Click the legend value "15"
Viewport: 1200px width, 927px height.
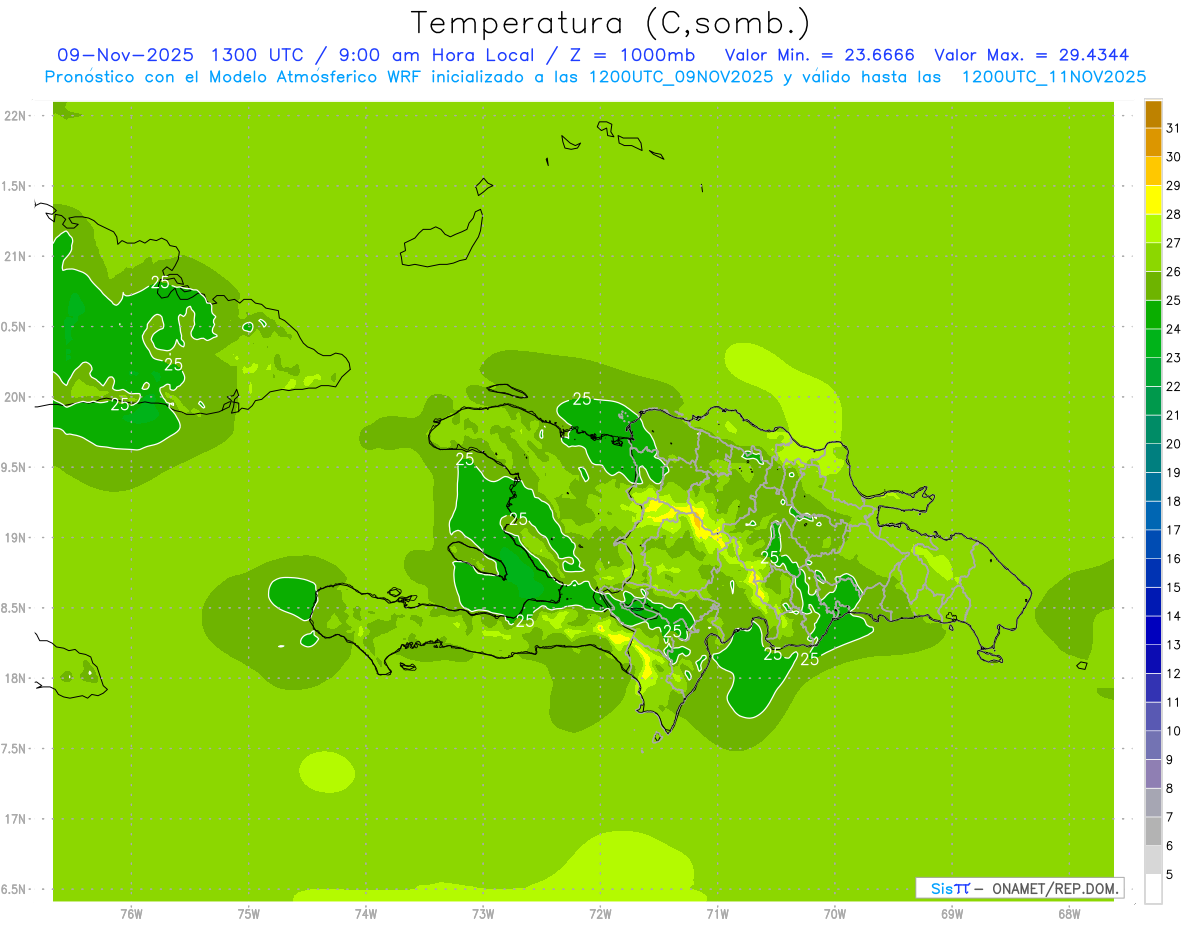click(x=1174, y=587)
